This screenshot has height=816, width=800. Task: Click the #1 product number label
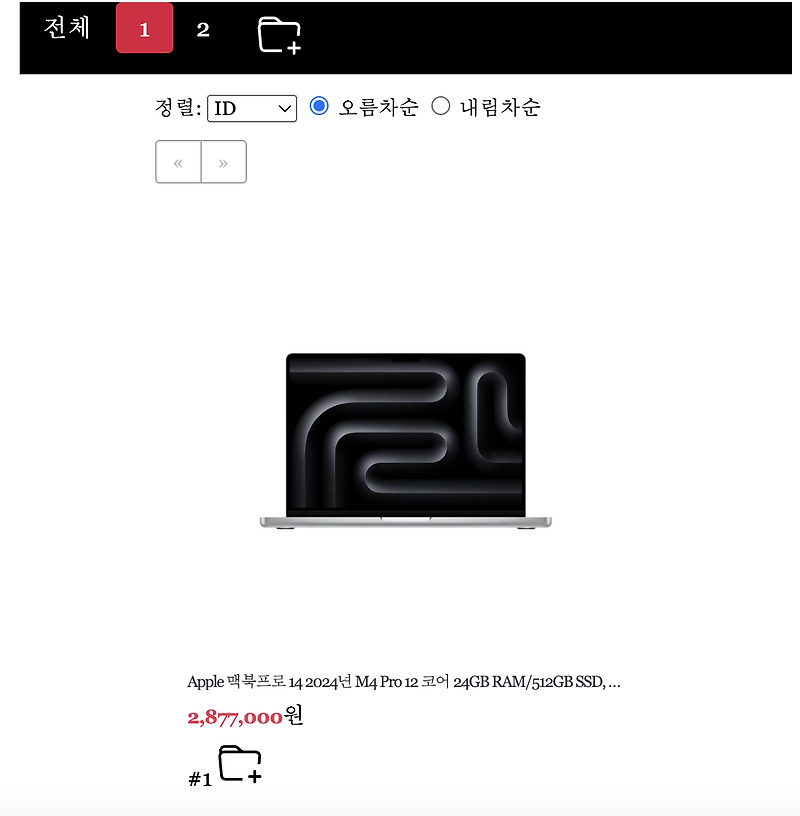click(x=200, y=779)
